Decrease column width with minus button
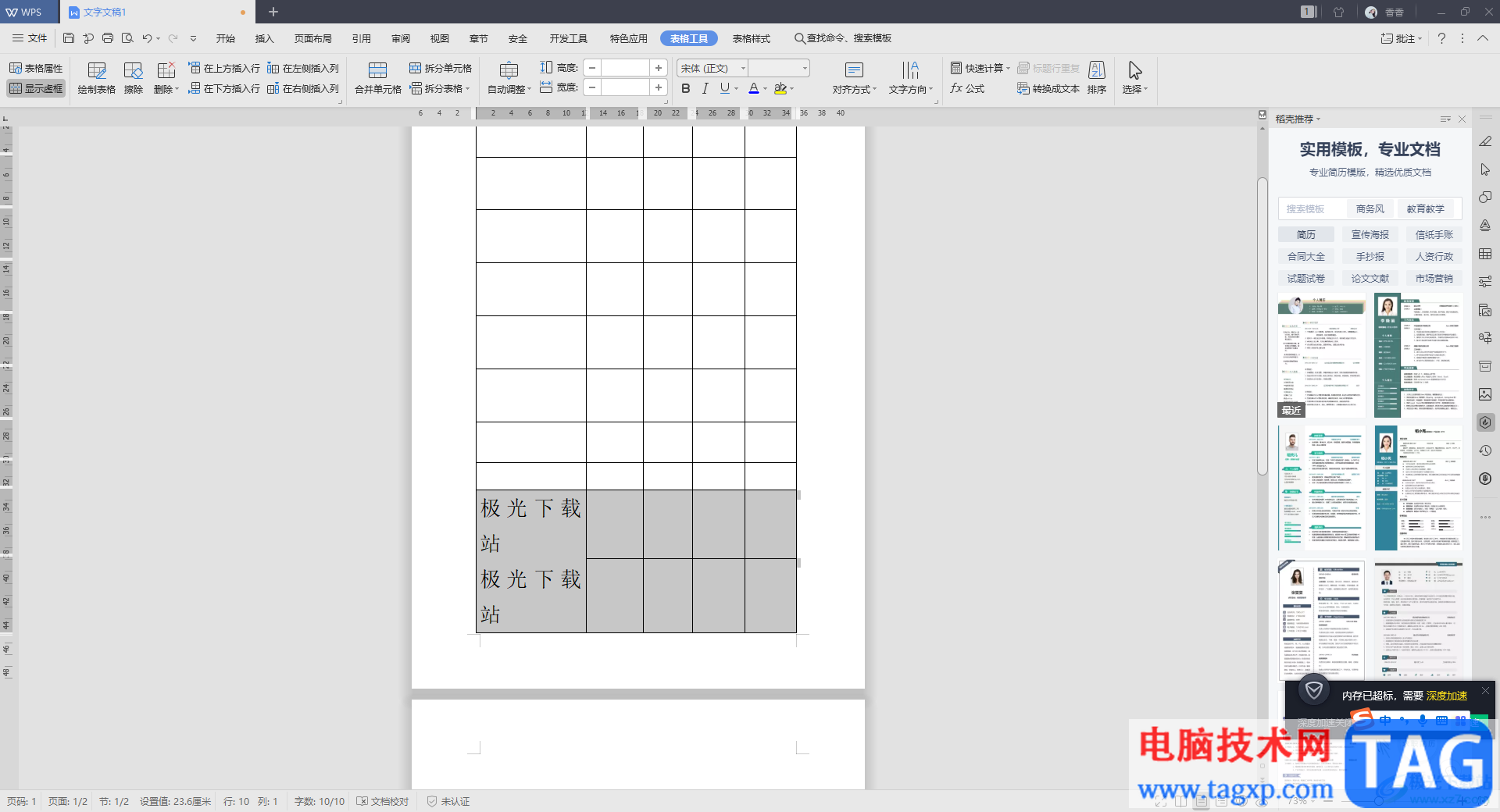Screen dimensions: 1500x812 pos(592,87)
